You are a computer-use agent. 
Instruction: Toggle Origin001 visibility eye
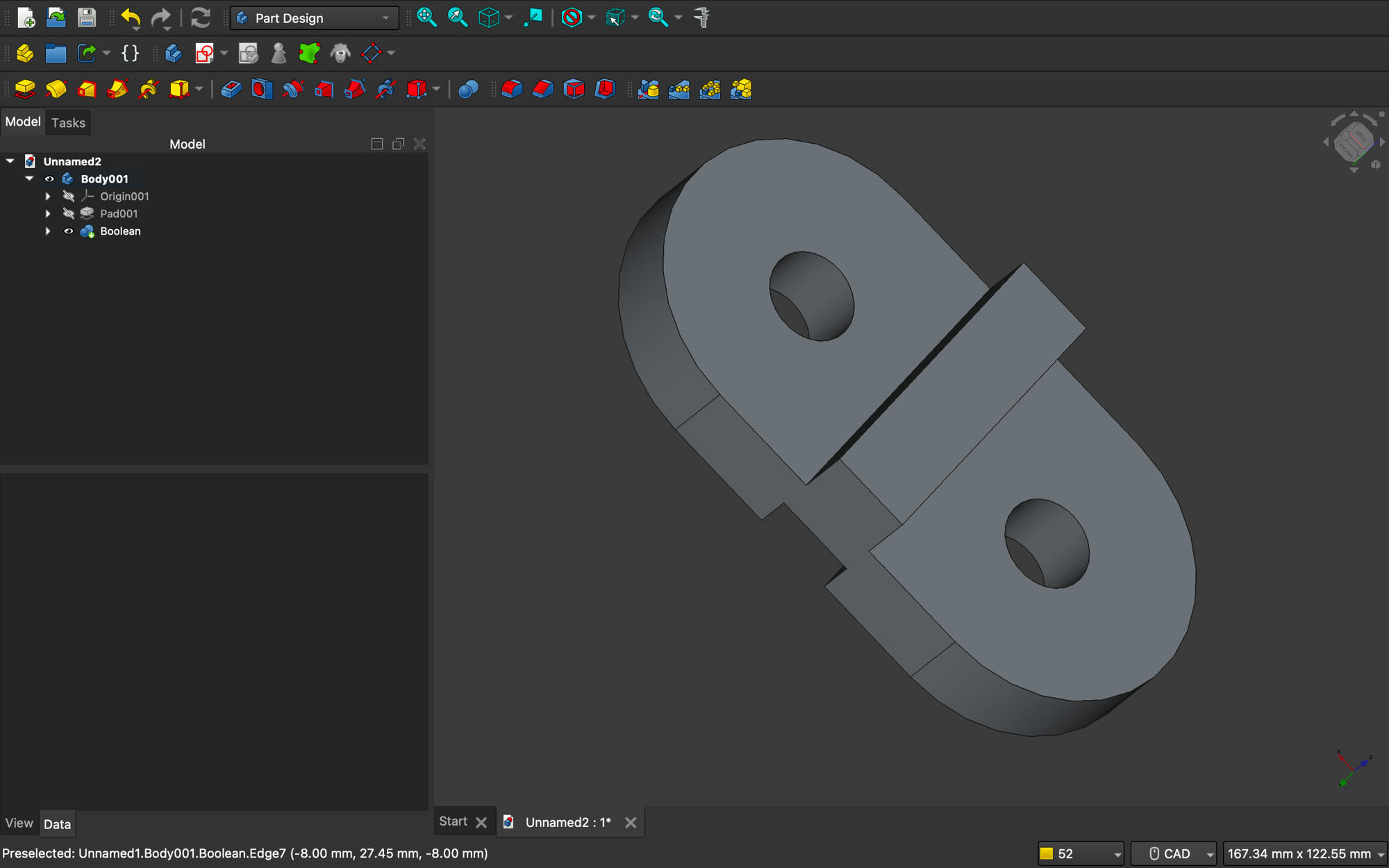point(69,196)
